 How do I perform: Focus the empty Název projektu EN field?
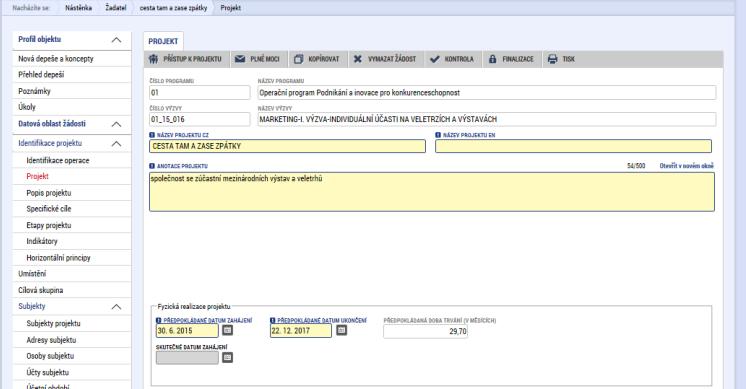coord(573,146)
